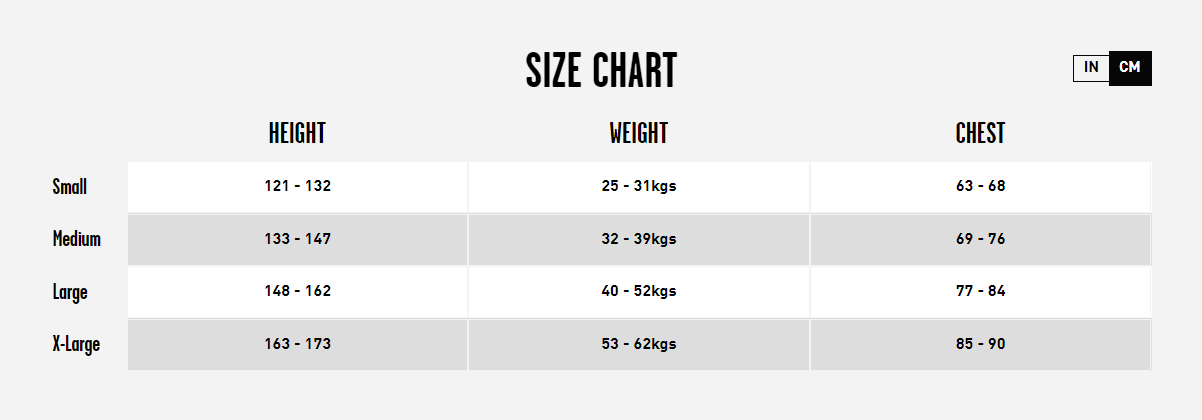Click the Small weight cell 25 - 31kgs
Screen dimensions: 1202x420
pos(639,187)
